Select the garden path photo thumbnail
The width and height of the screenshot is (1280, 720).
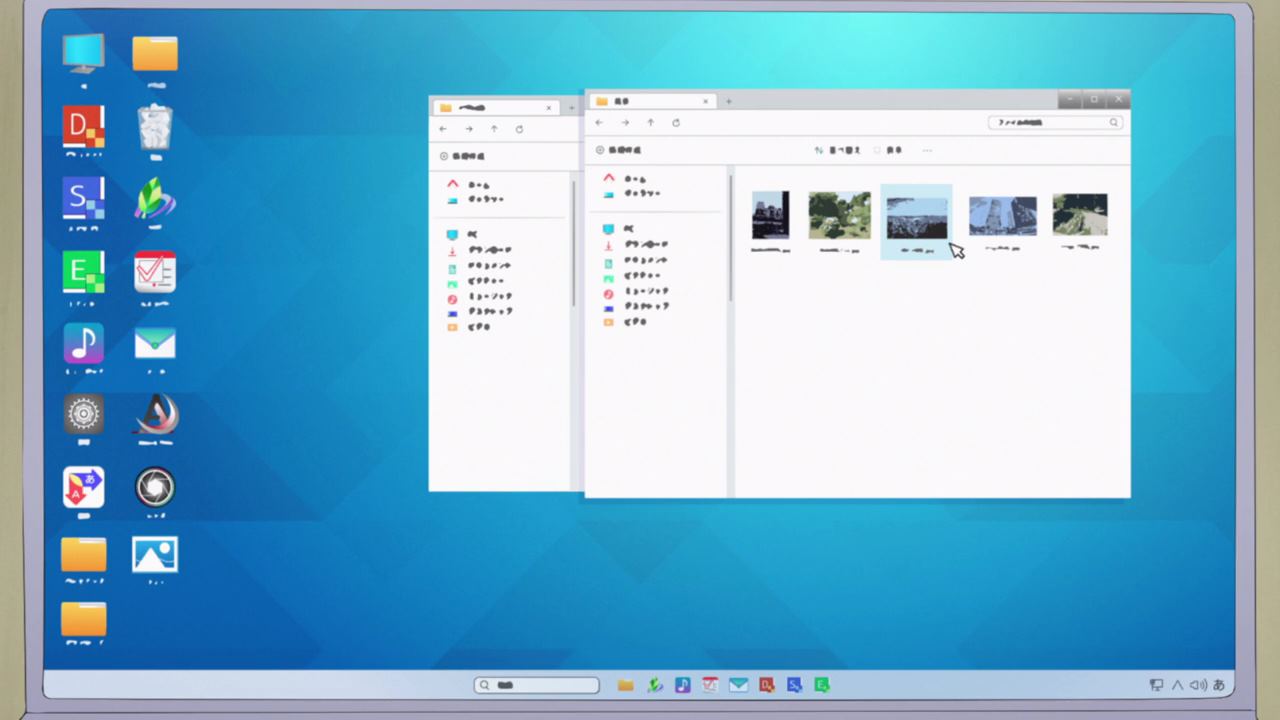(1079, 214)
